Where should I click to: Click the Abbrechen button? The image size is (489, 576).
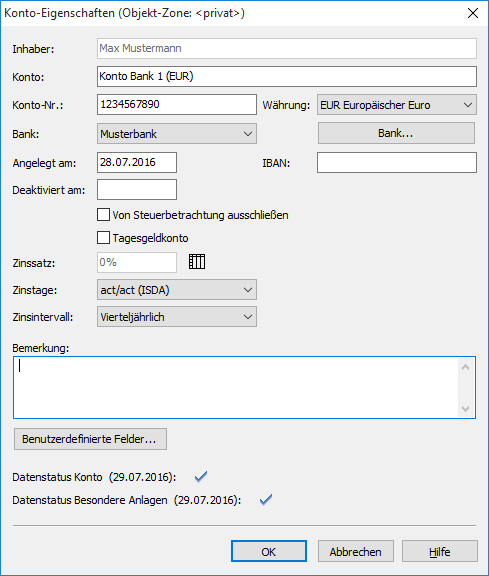356,551
